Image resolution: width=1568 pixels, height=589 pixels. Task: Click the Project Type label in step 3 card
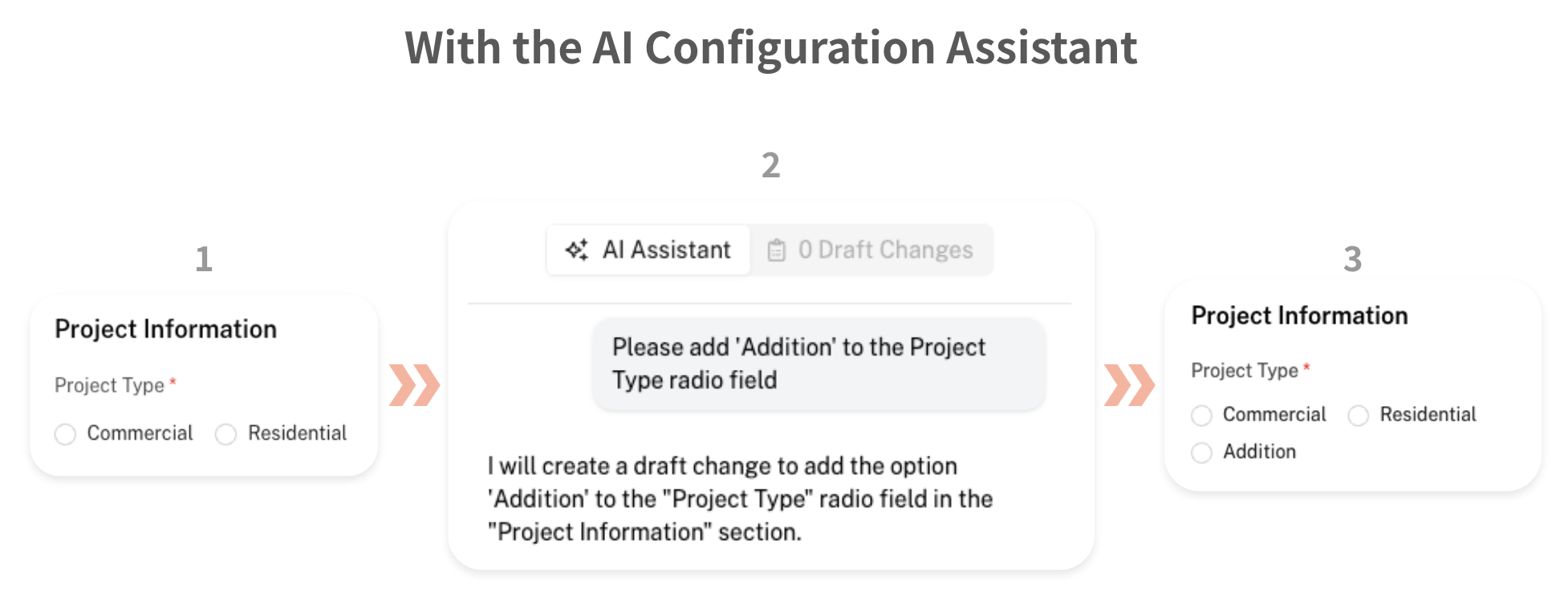click(1244, 370)
